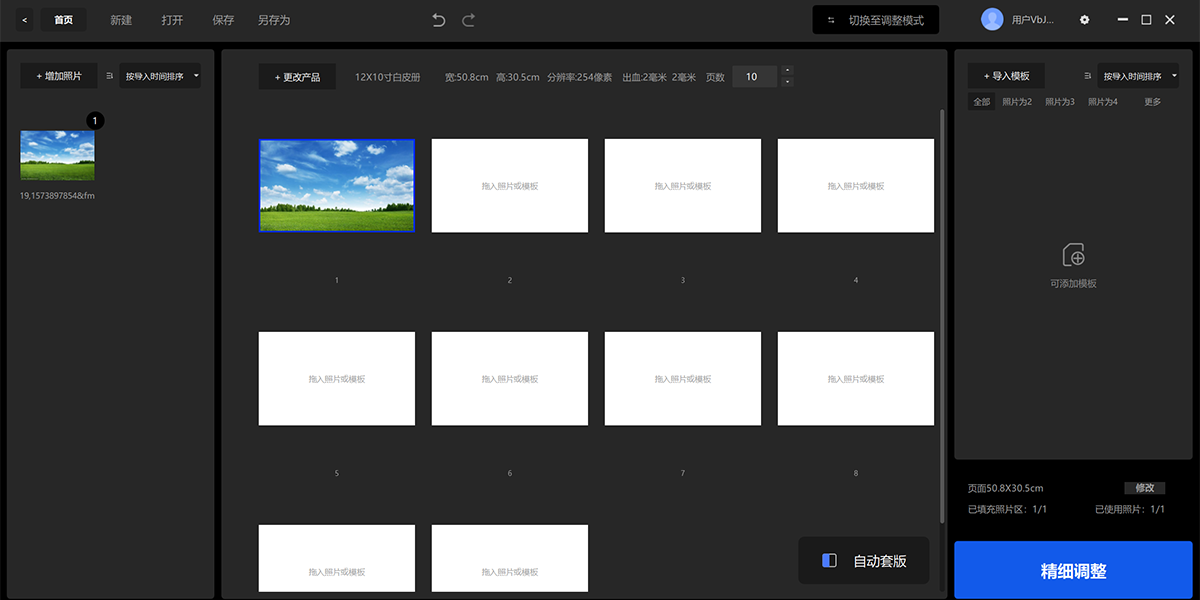
Task: Open photo panel 按导入时间排序 dropdown
Action: [160, 76]
